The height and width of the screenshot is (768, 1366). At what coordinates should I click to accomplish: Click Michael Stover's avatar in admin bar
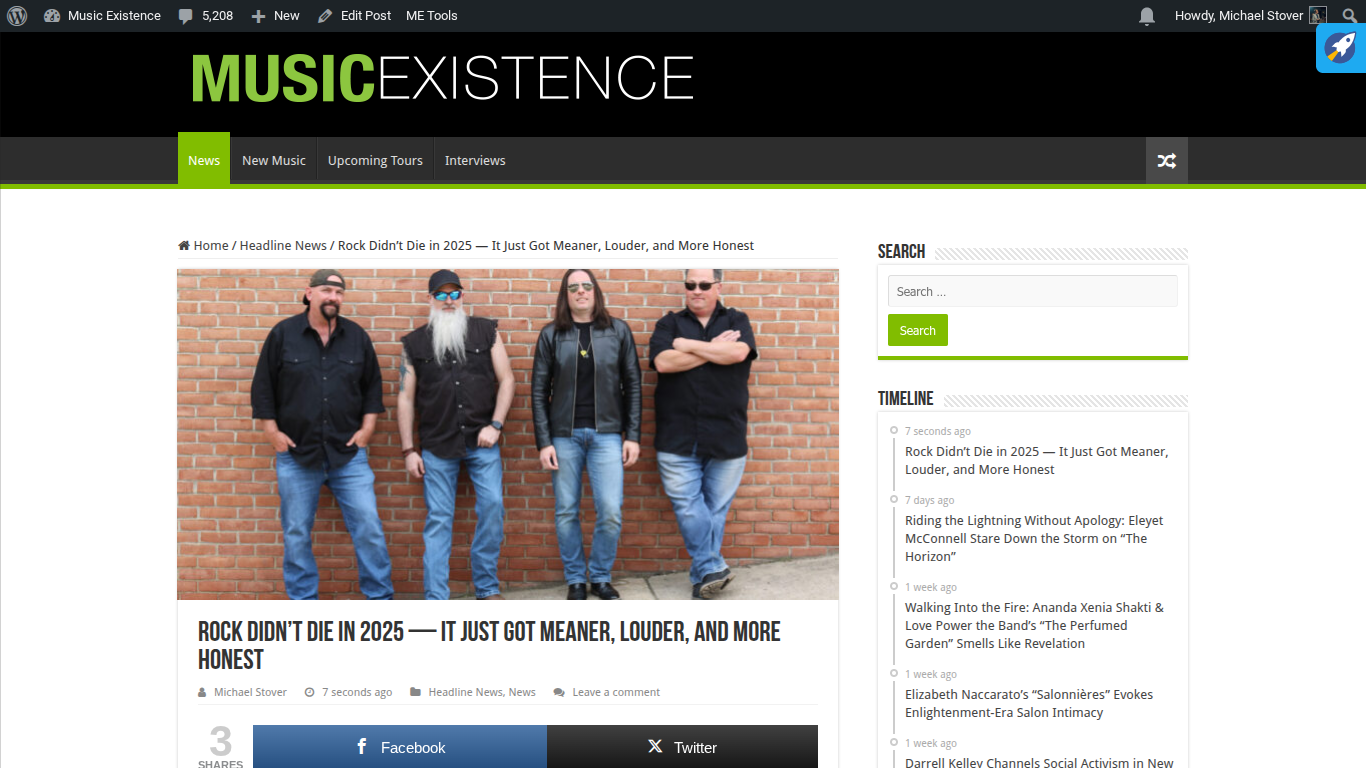tap(1318, 15)
